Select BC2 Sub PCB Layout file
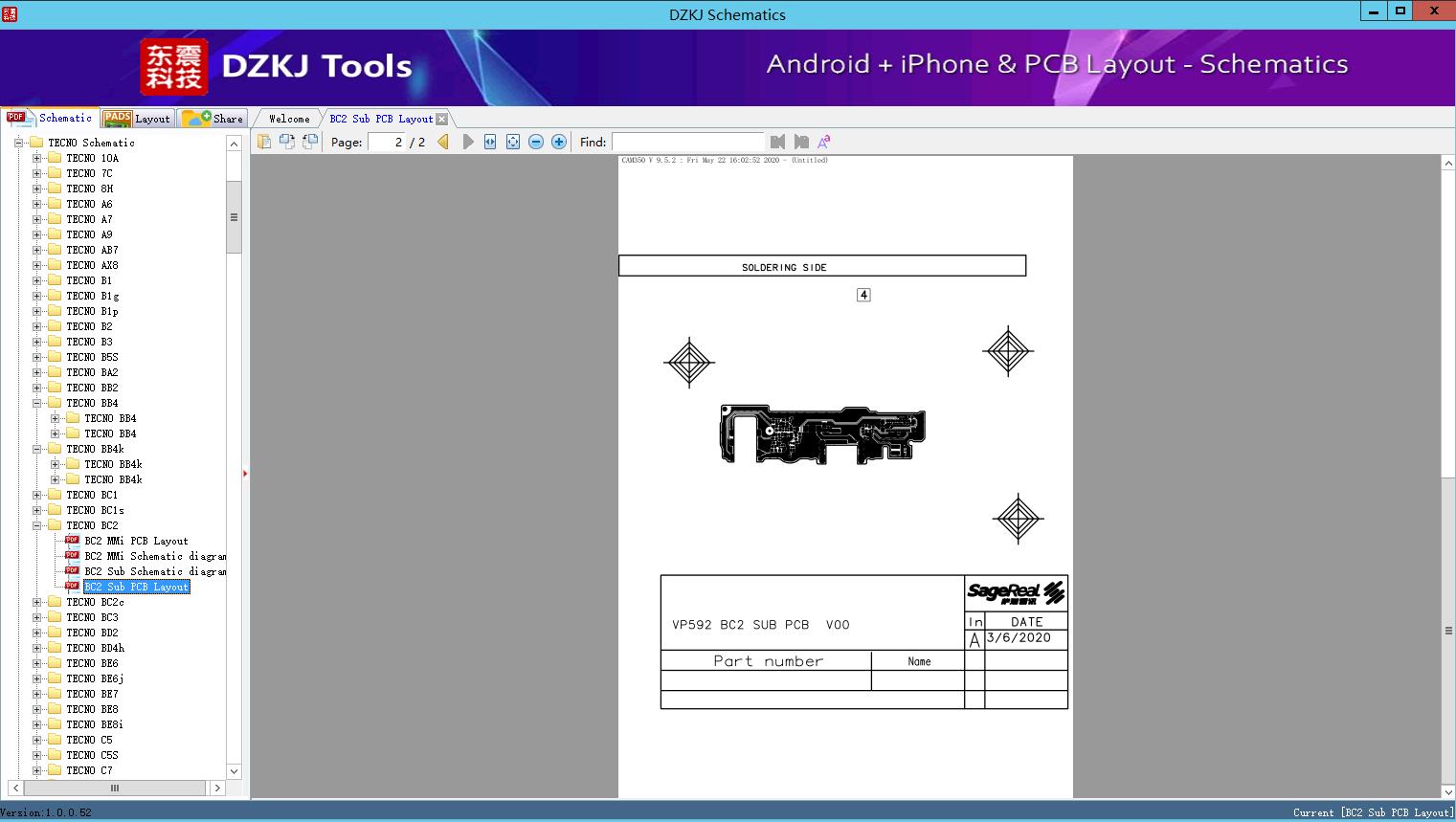Viewport: 1456px width, 822px height. 137,587
